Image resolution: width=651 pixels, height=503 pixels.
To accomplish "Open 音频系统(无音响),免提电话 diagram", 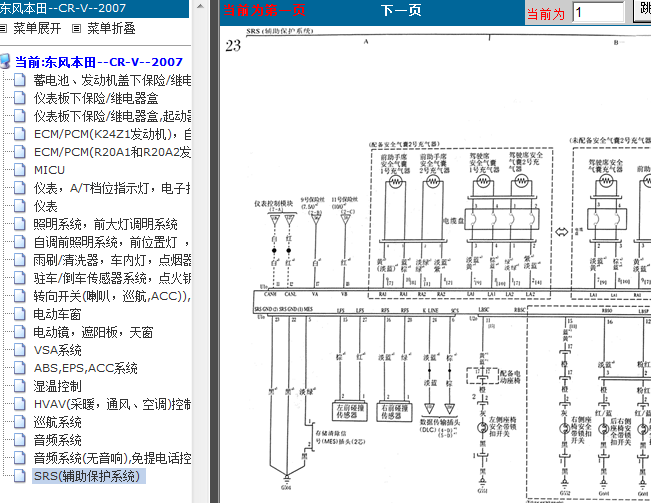I will pyautogui.click(x=112, y=458).
